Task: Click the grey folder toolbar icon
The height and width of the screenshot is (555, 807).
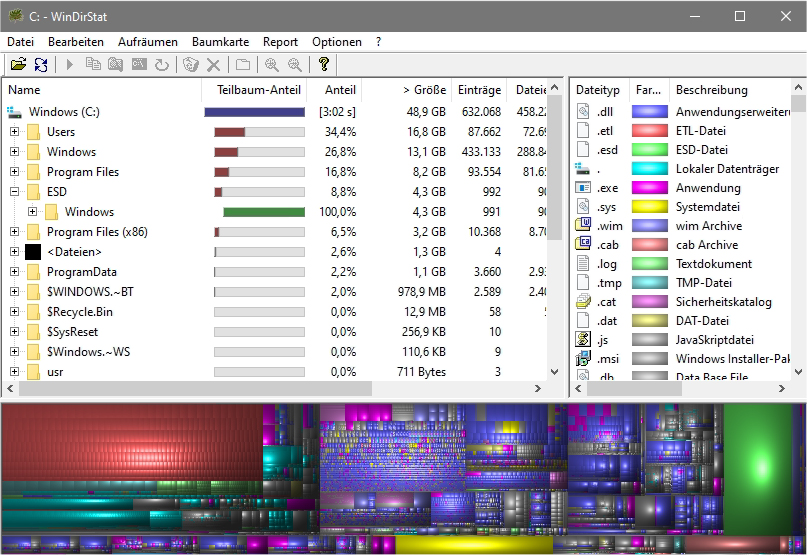Action: (243, 64)
